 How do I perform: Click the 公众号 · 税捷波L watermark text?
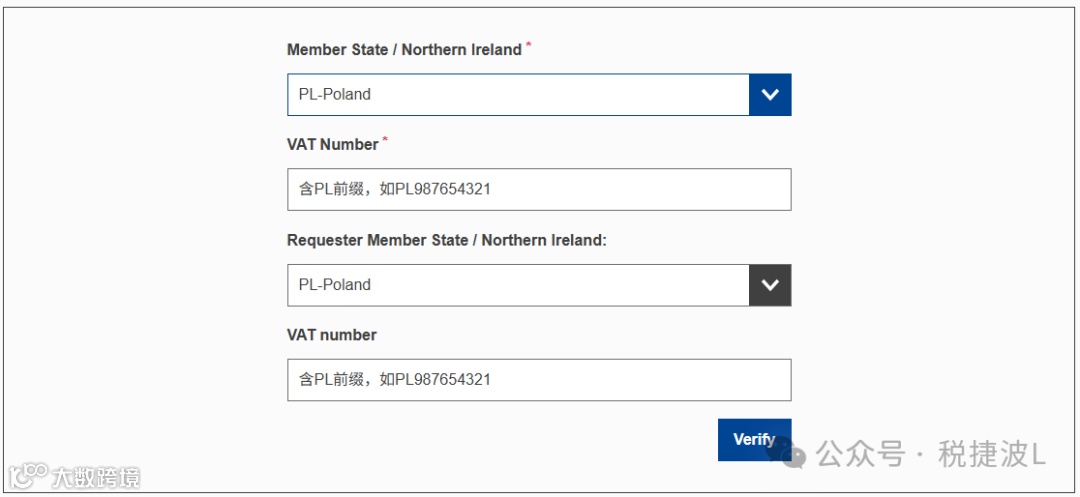coord(930,455)
